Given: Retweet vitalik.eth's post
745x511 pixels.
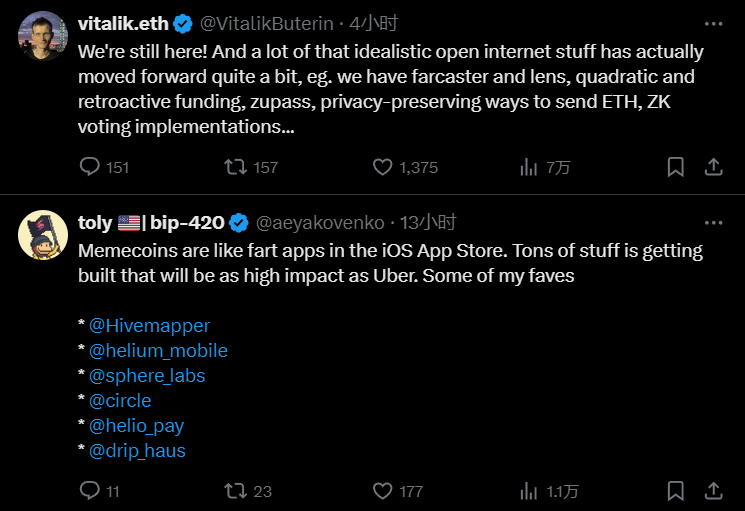Looking at the screenshot, I should (236, 167).
